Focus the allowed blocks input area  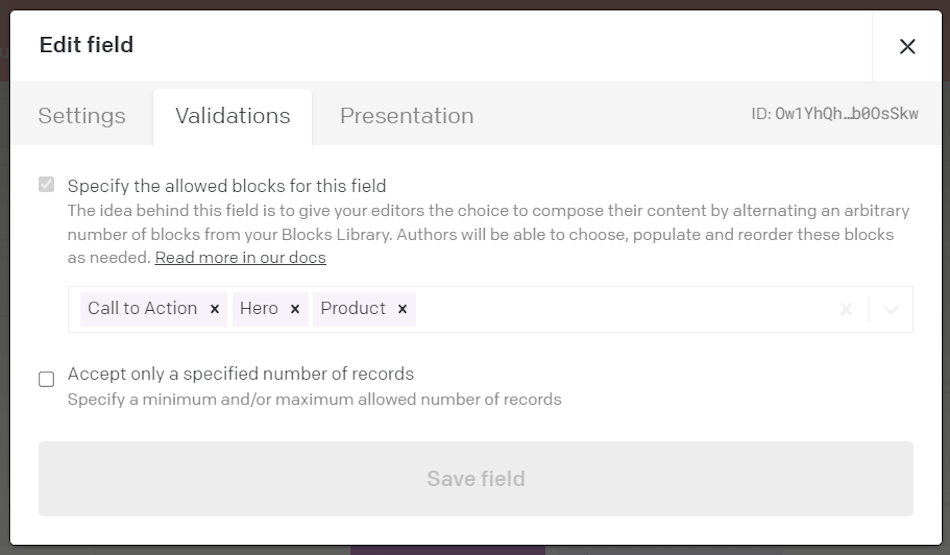[624, 309]
